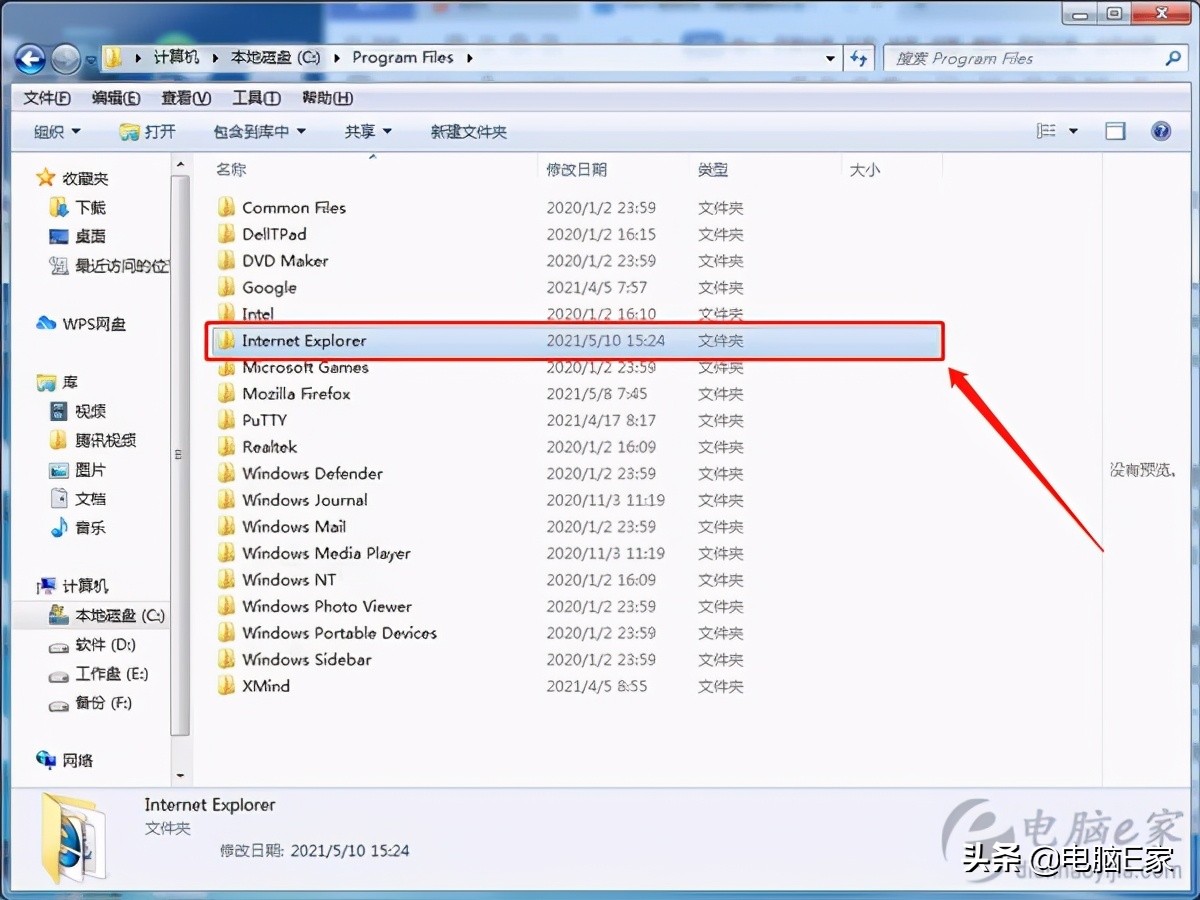Click the change view icon
The width and height of the screenshot is (1200, 900).
(1046, 131)
